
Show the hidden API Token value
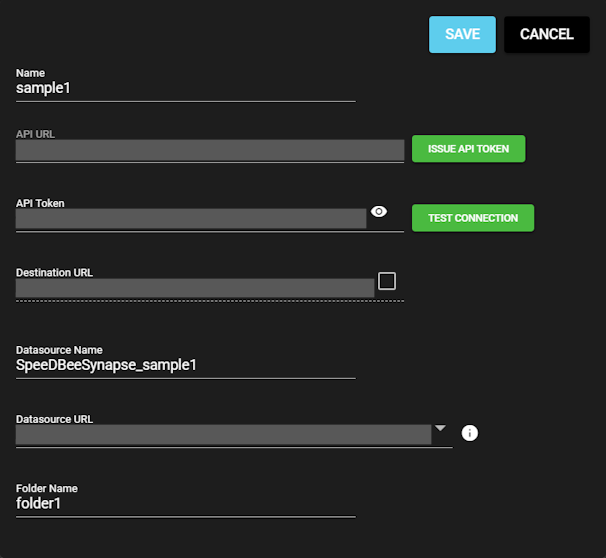tap(379, 212)
